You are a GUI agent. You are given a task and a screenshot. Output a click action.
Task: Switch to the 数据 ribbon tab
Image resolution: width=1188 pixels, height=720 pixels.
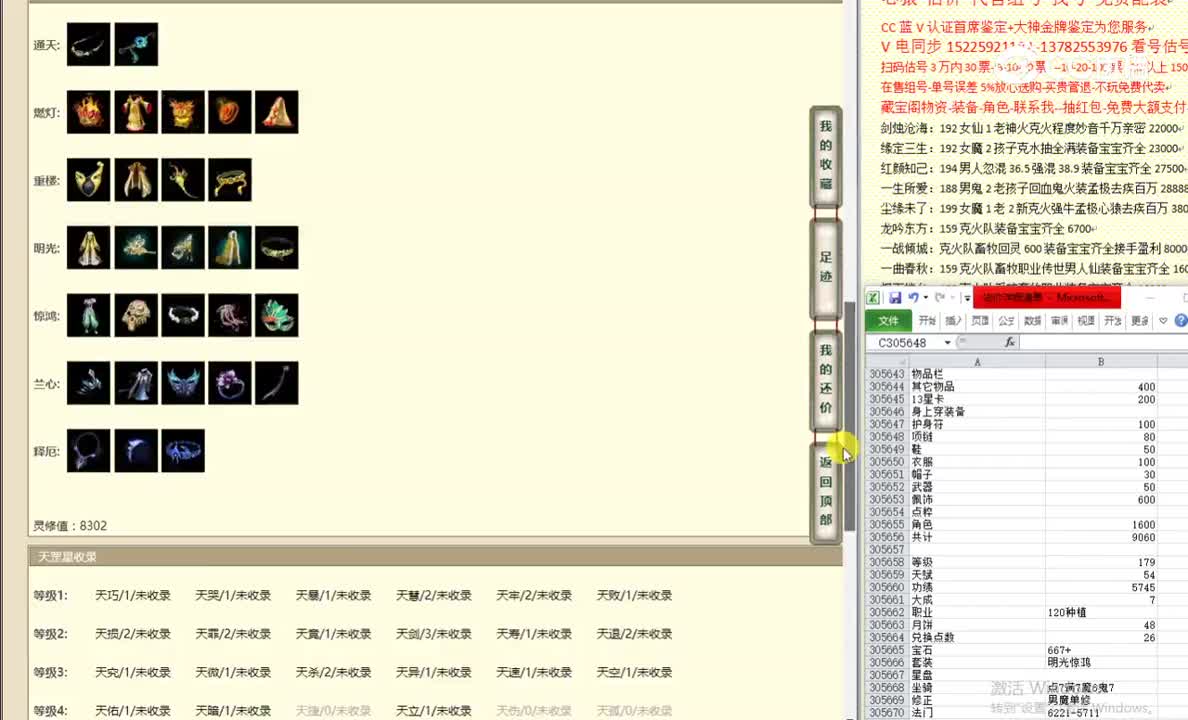click(1034, 320)
